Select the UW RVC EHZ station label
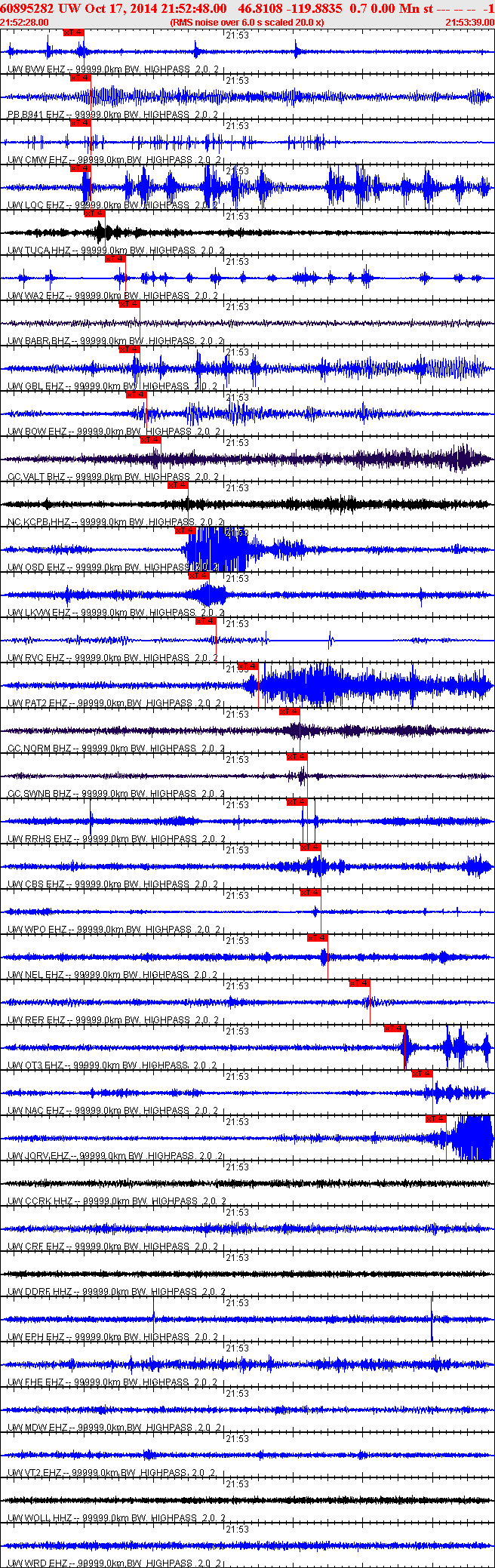 [113, 658]
